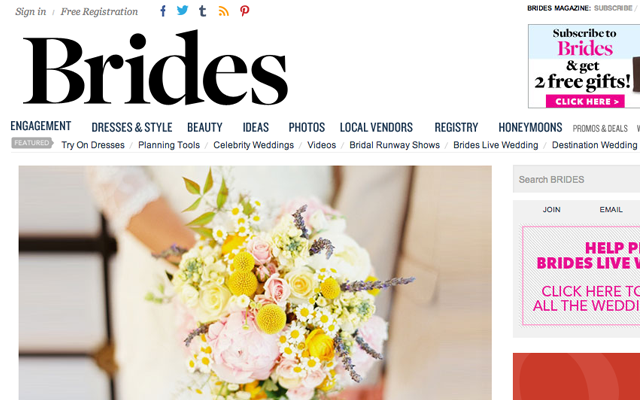Image resolution: width=640 pixels, height=400 pixels.
Task: Open the Free Registration link
Action: tap(99, 11)
